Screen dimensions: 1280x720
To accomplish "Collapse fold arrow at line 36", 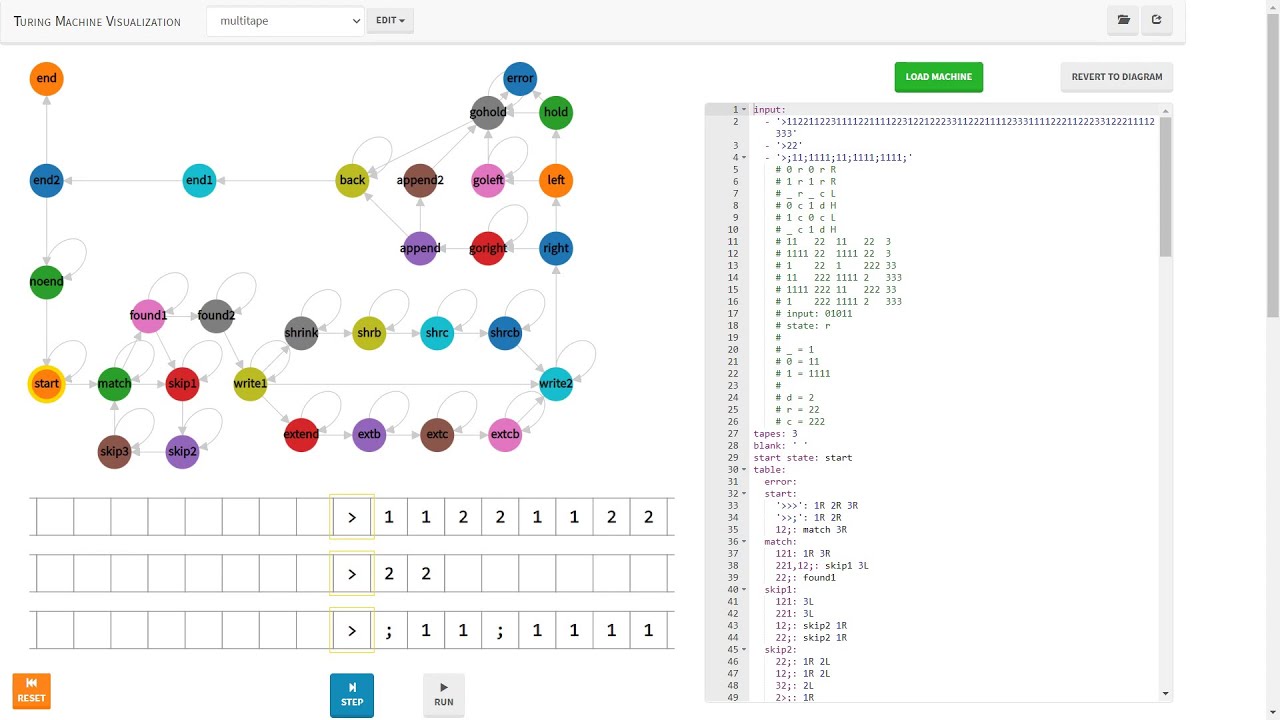I will pyautogui.click(x=744, y=542).
